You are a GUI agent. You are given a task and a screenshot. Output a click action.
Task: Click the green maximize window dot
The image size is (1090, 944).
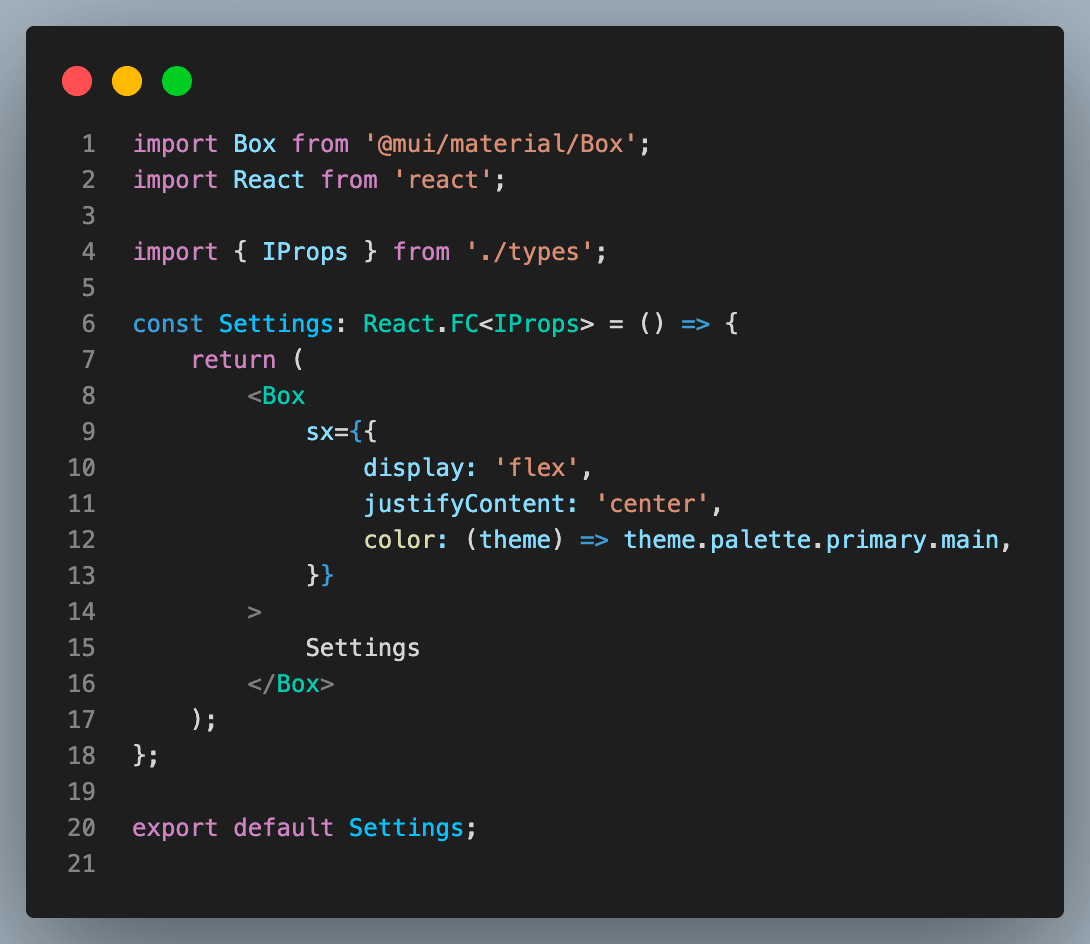click(177, 81)
